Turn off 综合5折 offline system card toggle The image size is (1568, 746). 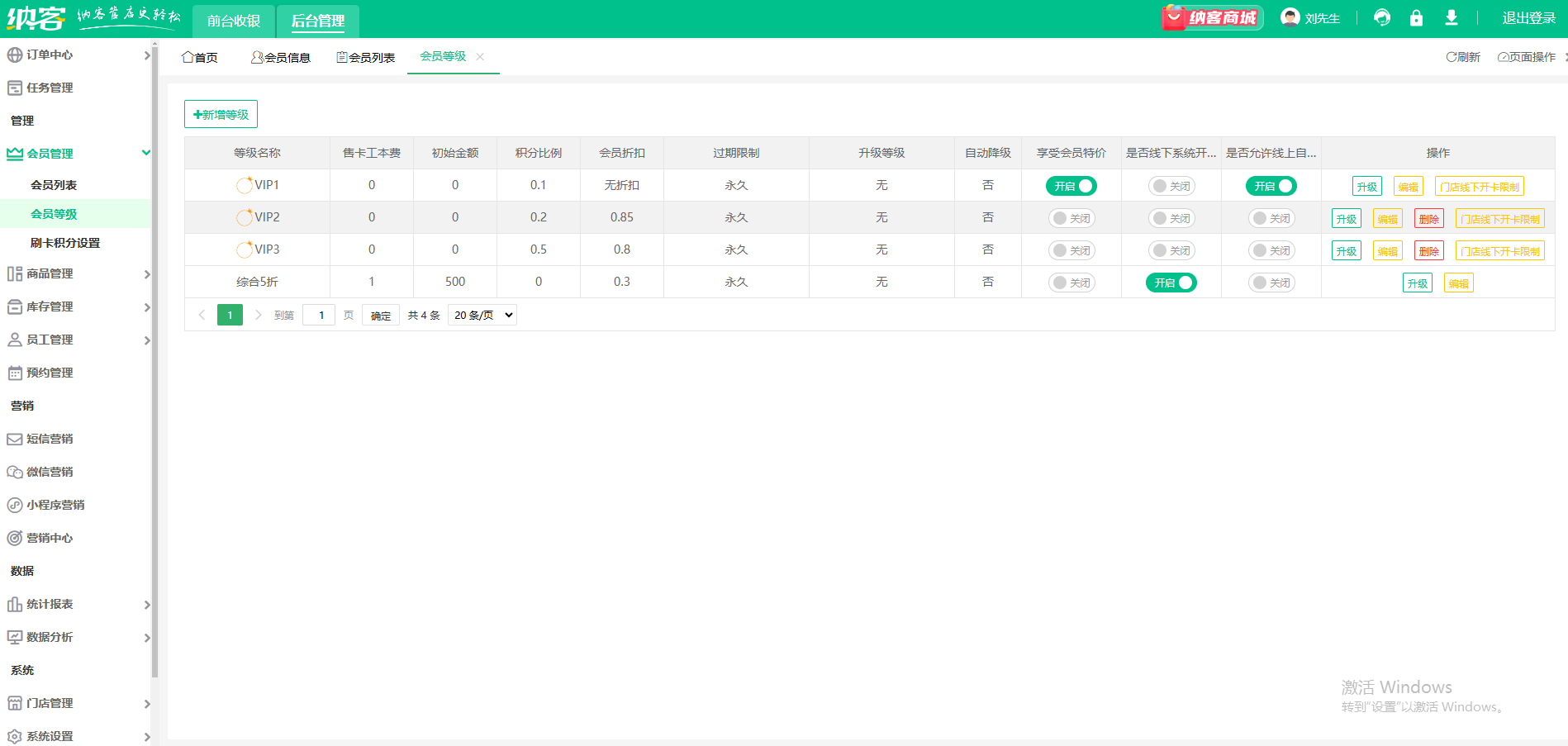point(1171,283)
